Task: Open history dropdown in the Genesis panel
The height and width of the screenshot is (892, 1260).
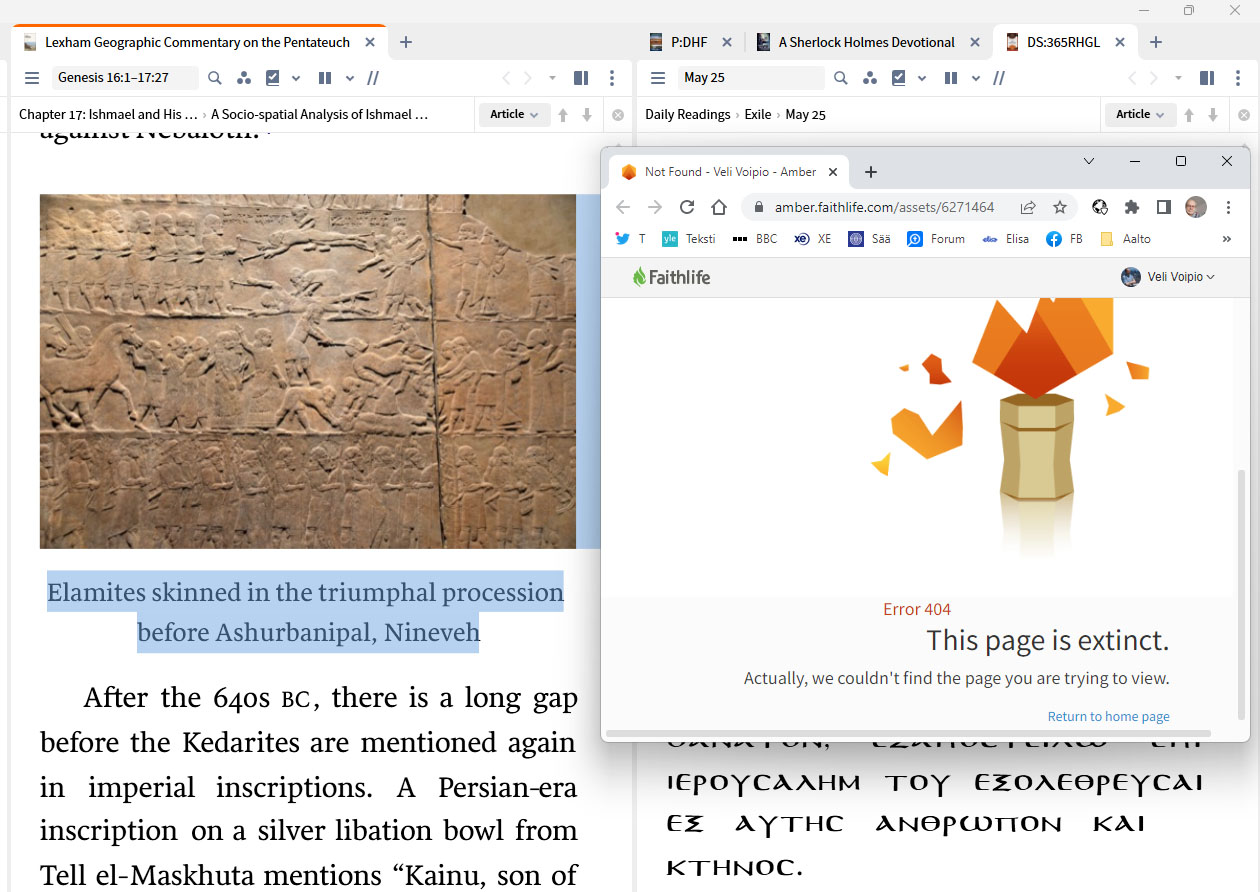Action: pos(552,78)
